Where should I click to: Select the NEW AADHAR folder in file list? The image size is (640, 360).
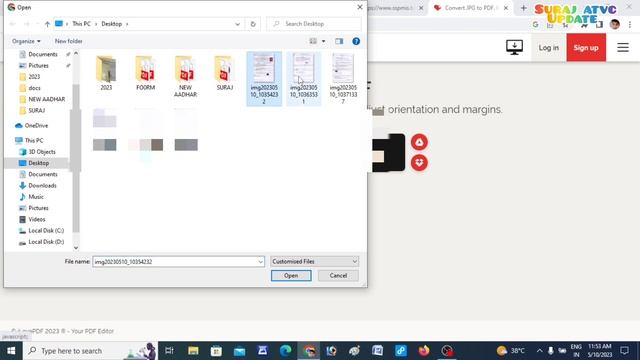(185, 76)
